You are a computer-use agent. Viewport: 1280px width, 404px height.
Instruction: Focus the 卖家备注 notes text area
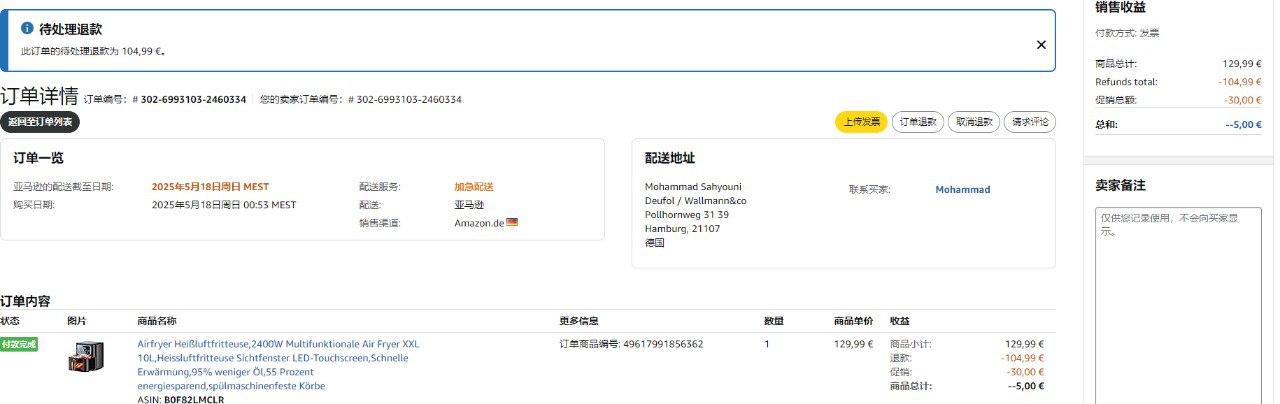[x=1176, y=300]
